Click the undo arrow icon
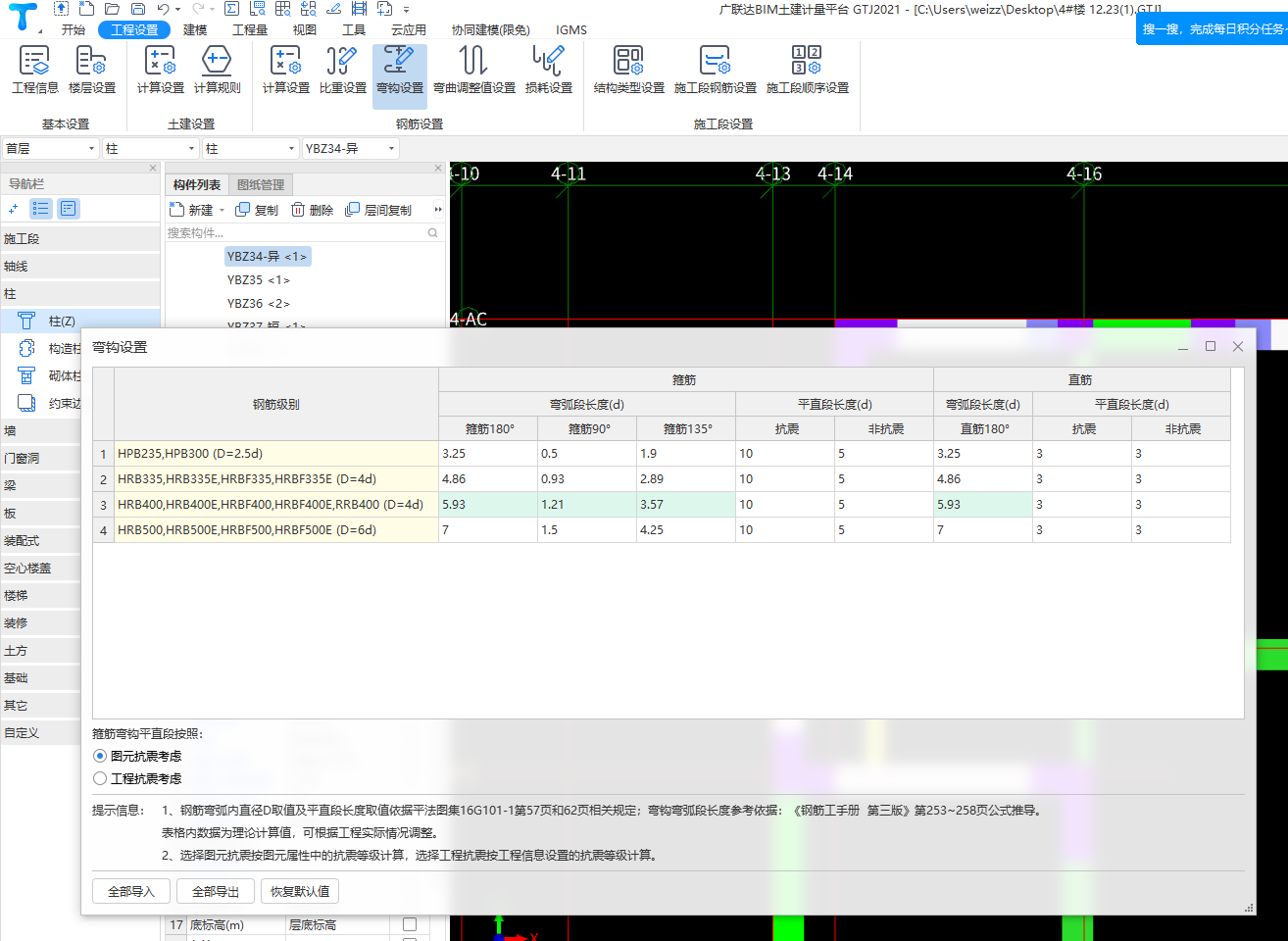The image size is (1288, 941). pos(163,9)
